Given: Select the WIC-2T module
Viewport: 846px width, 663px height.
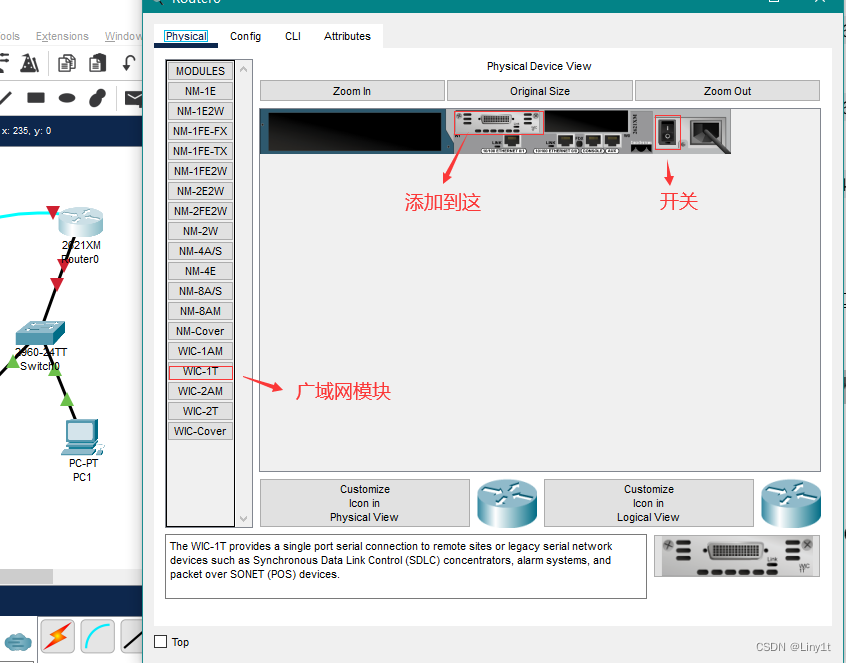Looking at the screenshot, I should pyautogui.click(x=200, y=411).
